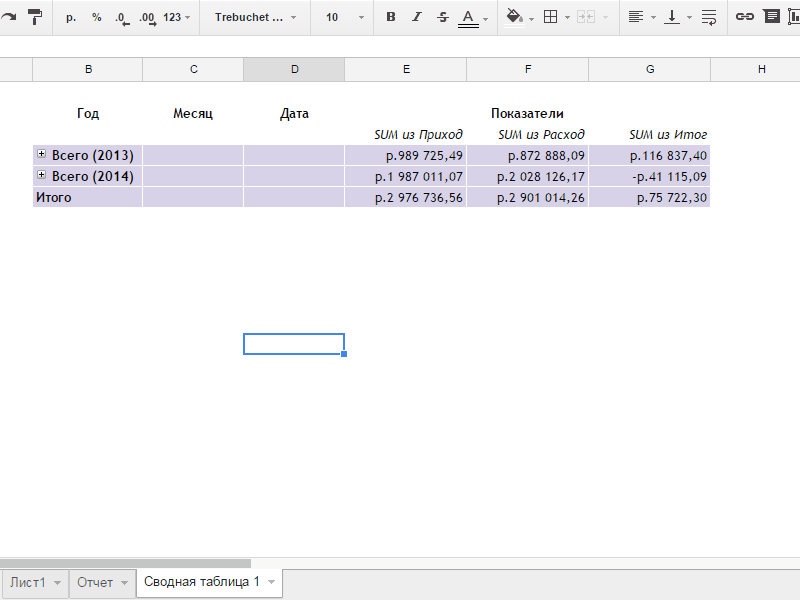Select cell with value р.2 028 126,17

pyautogui.click(x=528, y=177)
